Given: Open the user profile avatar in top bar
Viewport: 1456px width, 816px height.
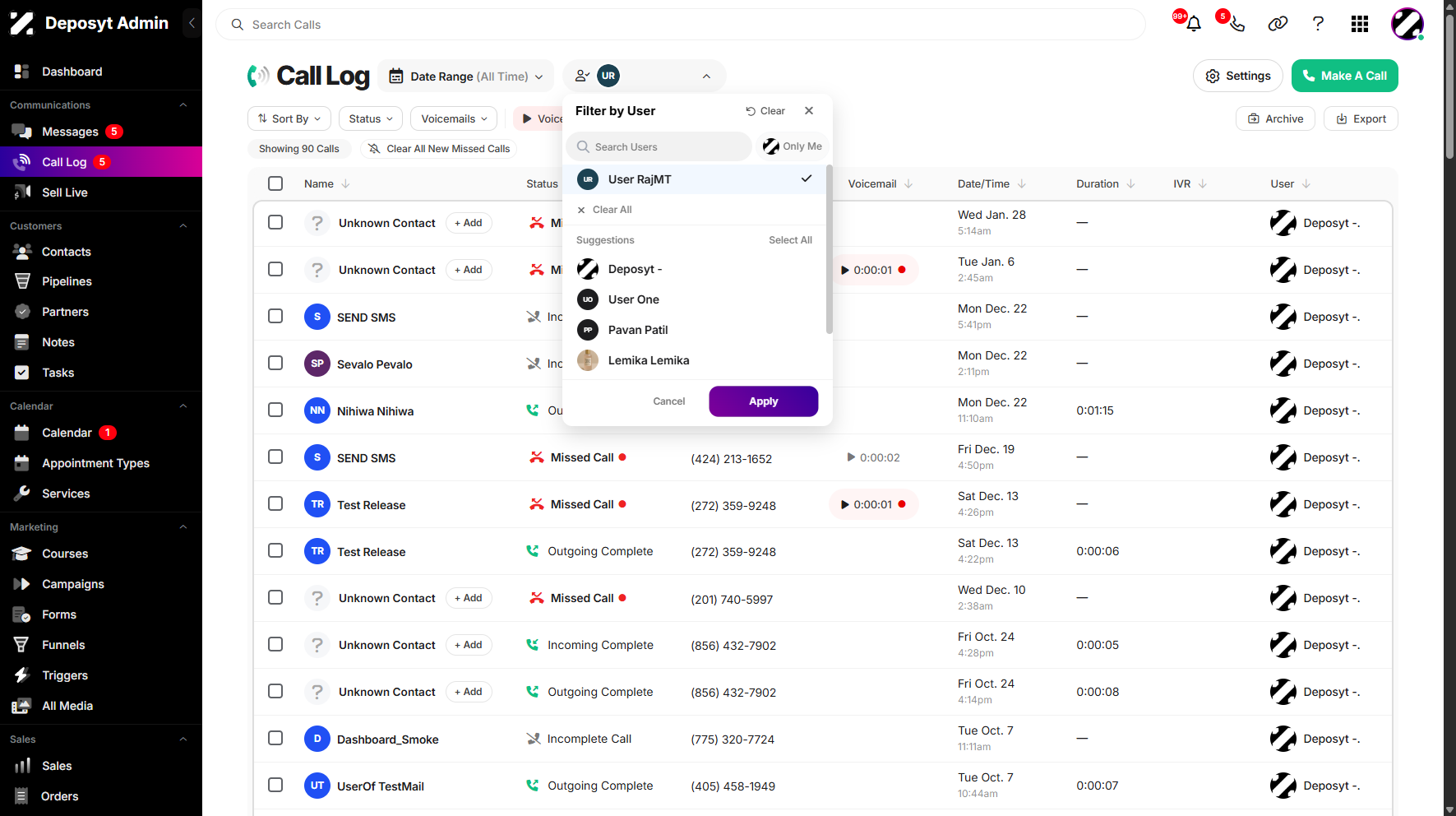Looking at the screenshot, I should [1407, 24].
